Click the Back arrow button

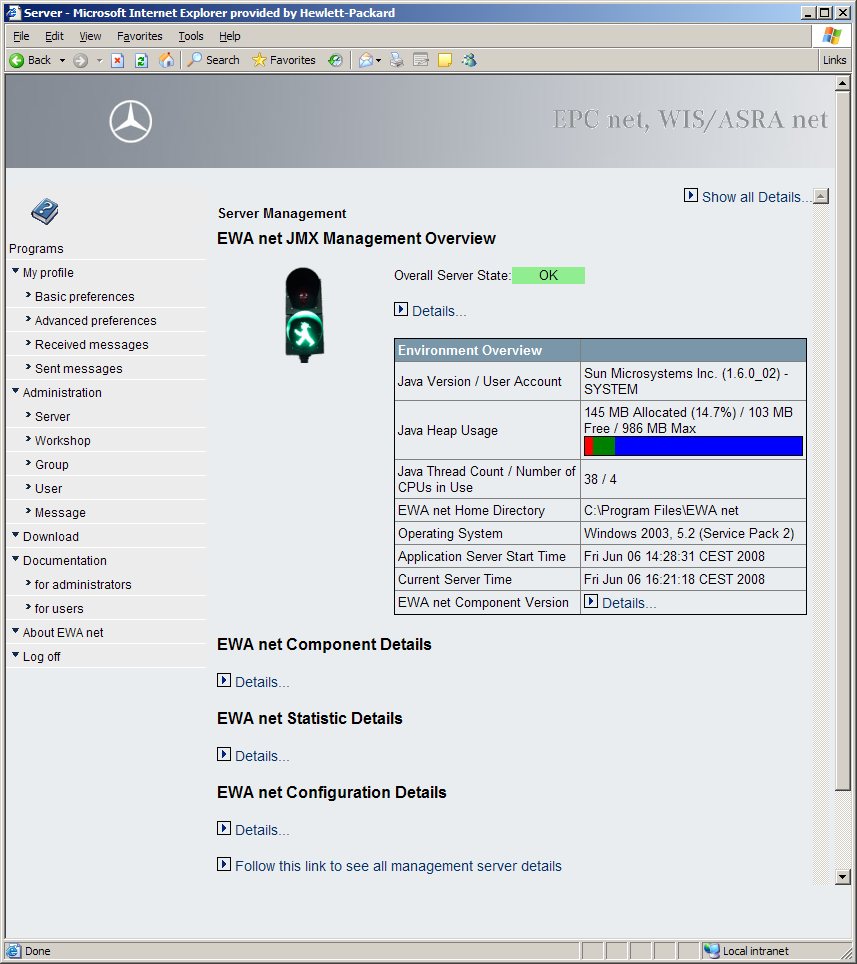[30, 60]
